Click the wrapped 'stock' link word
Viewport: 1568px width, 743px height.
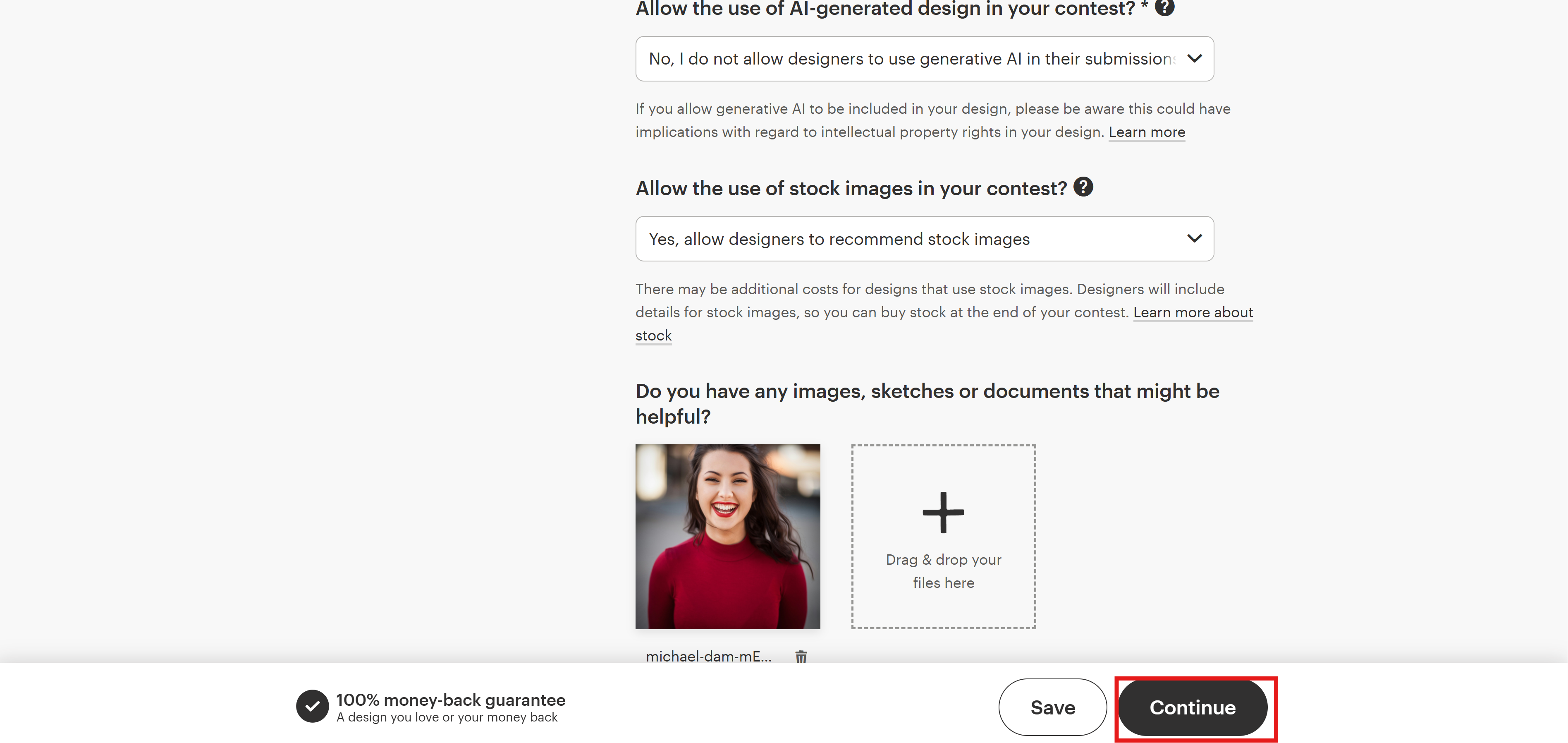653,336
